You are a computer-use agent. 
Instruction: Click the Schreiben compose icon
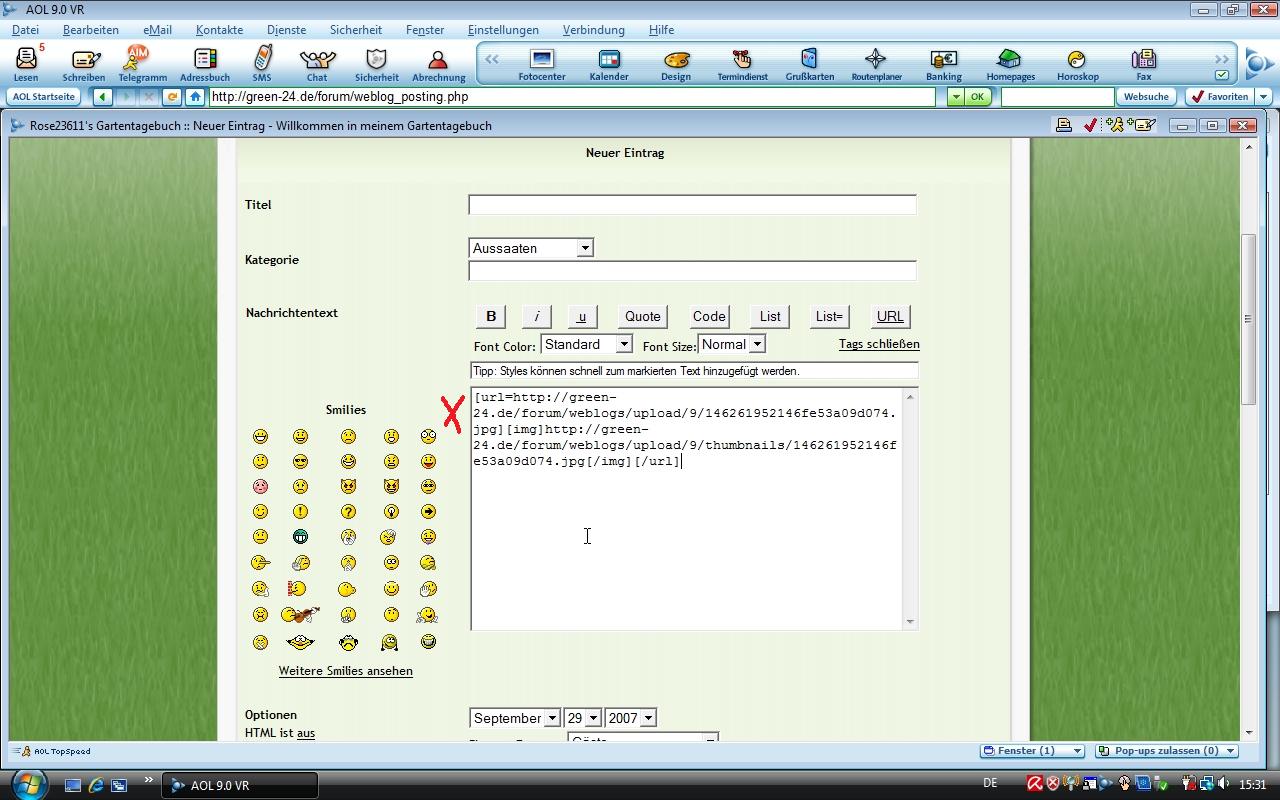click(84, 62)
